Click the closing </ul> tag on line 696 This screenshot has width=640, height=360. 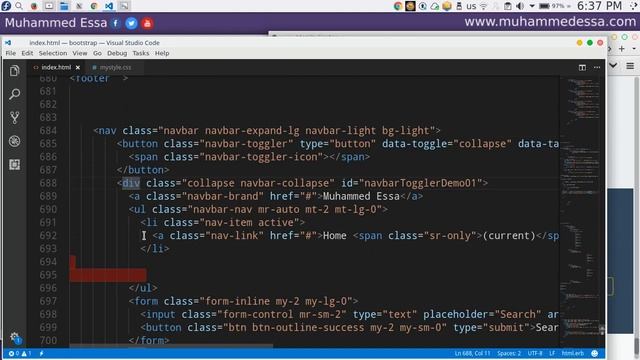pyautogui.click(x=143, y=288)
